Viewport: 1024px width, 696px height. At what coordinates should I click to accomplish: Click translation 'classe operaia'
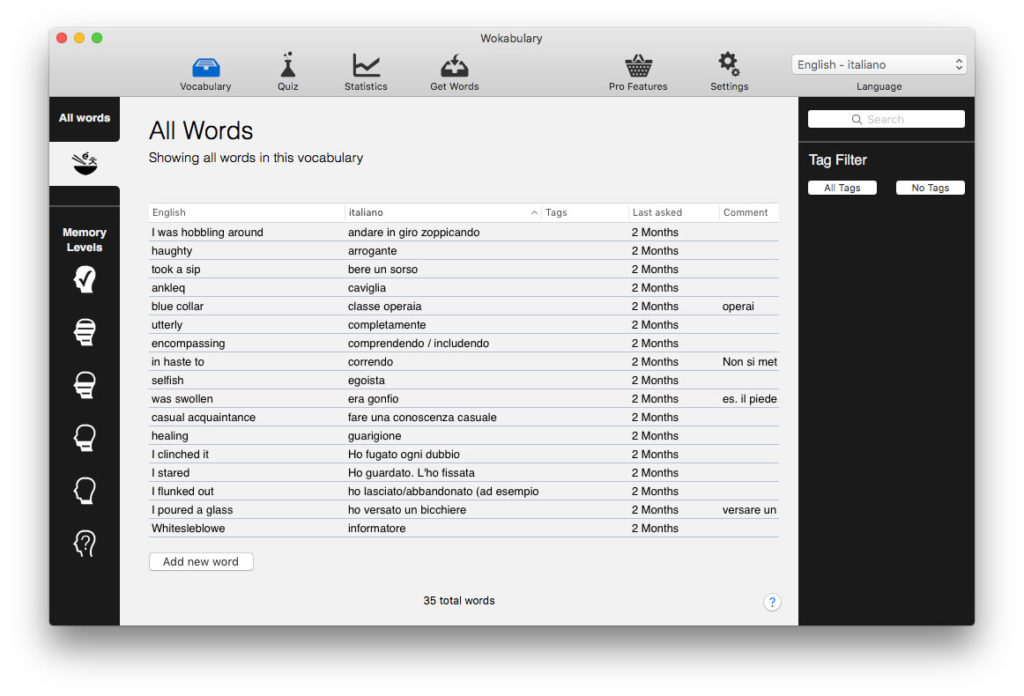coord(385,306)
